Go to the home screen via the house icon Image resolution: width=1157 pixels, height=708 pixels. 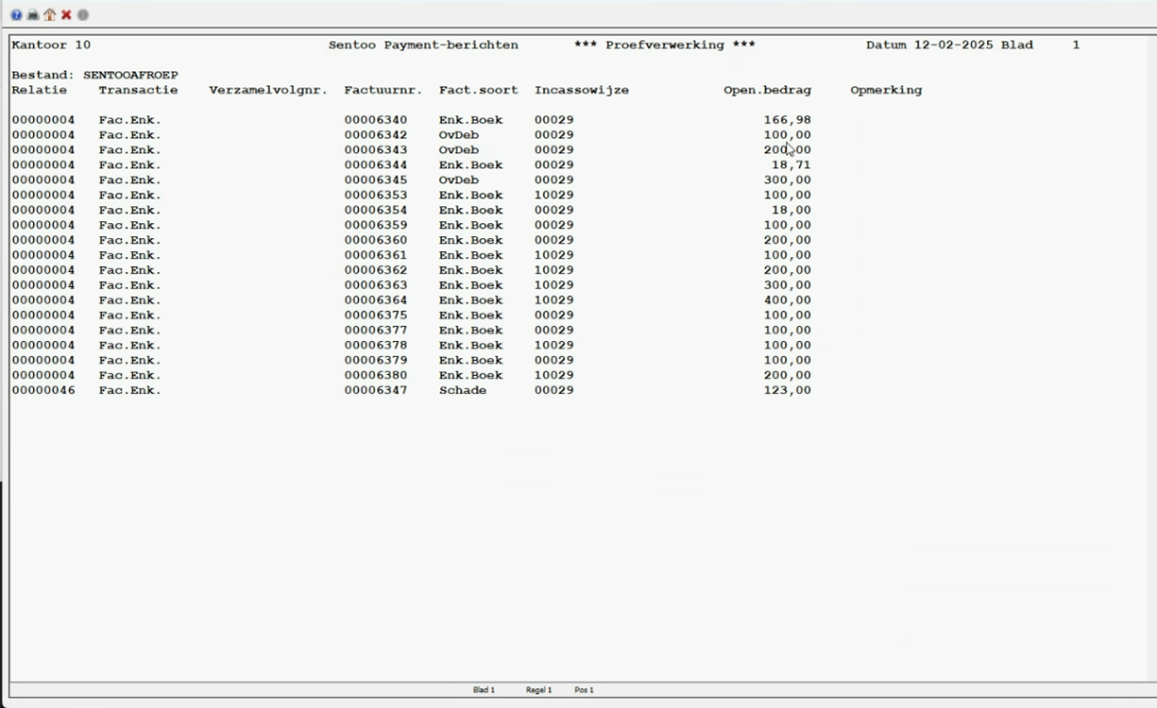coord(49,15)
